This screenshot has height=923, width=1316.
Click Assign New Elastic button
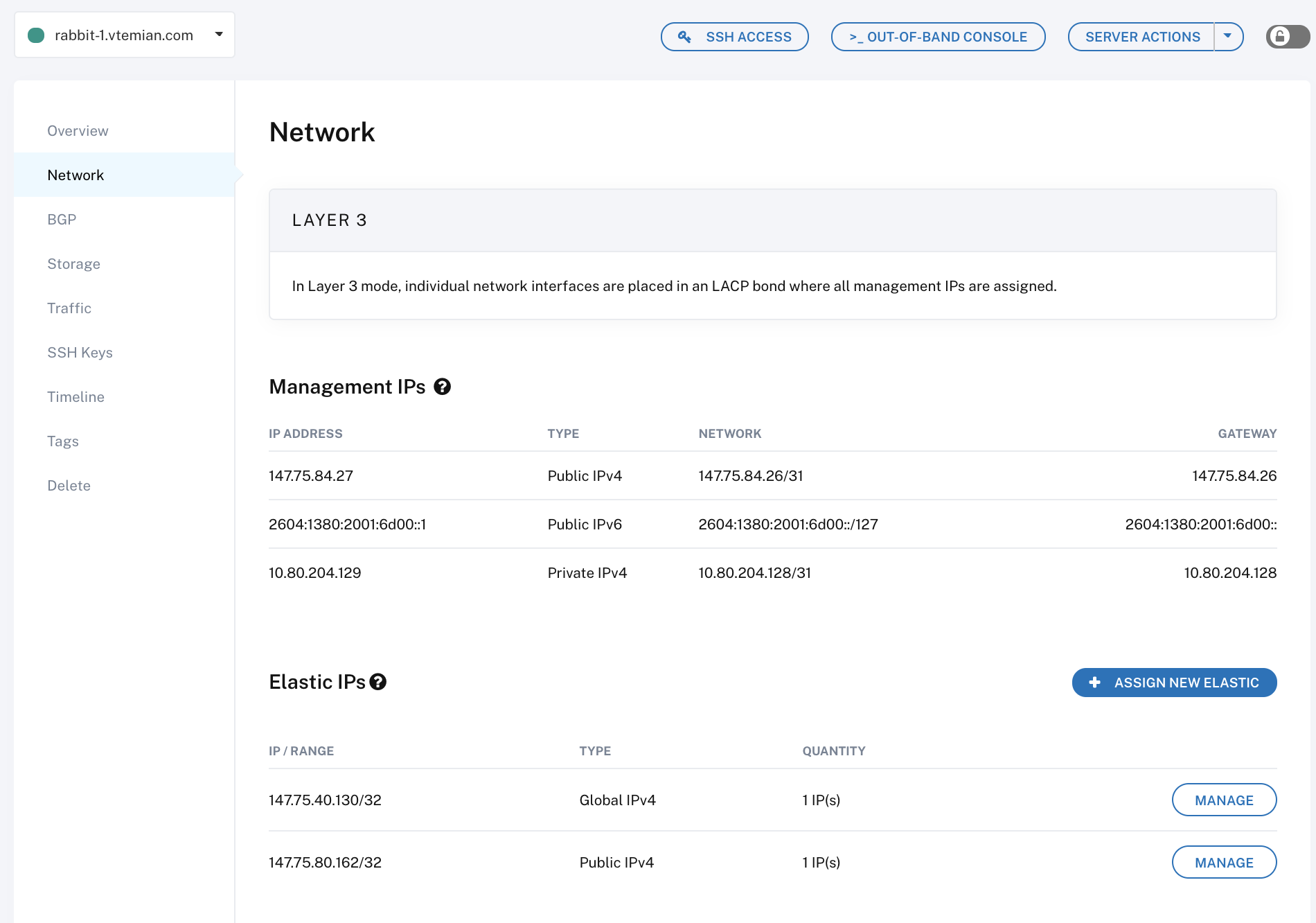tap(1174, 683)
